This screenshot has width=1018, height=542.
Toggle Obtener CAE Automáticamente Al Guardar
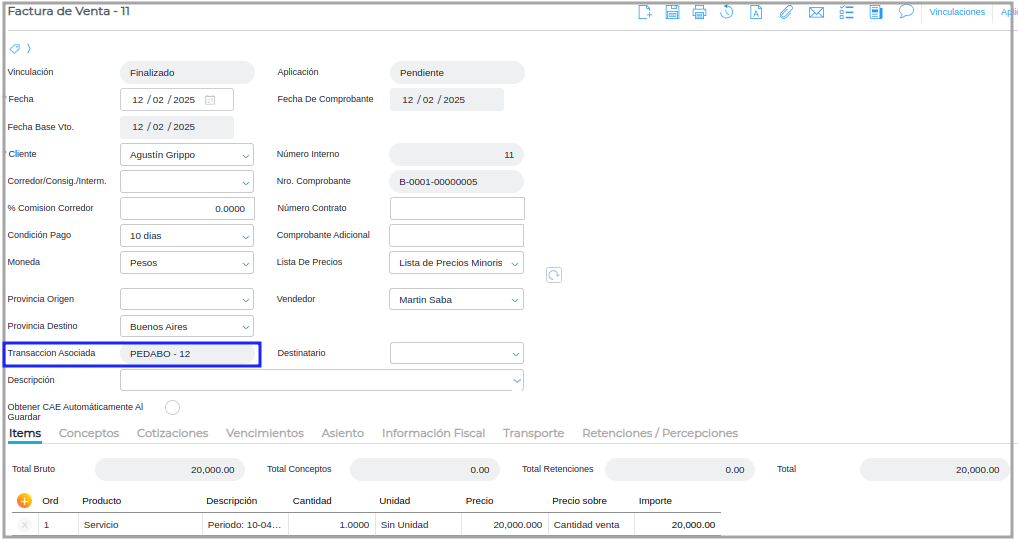coord(172,407)
